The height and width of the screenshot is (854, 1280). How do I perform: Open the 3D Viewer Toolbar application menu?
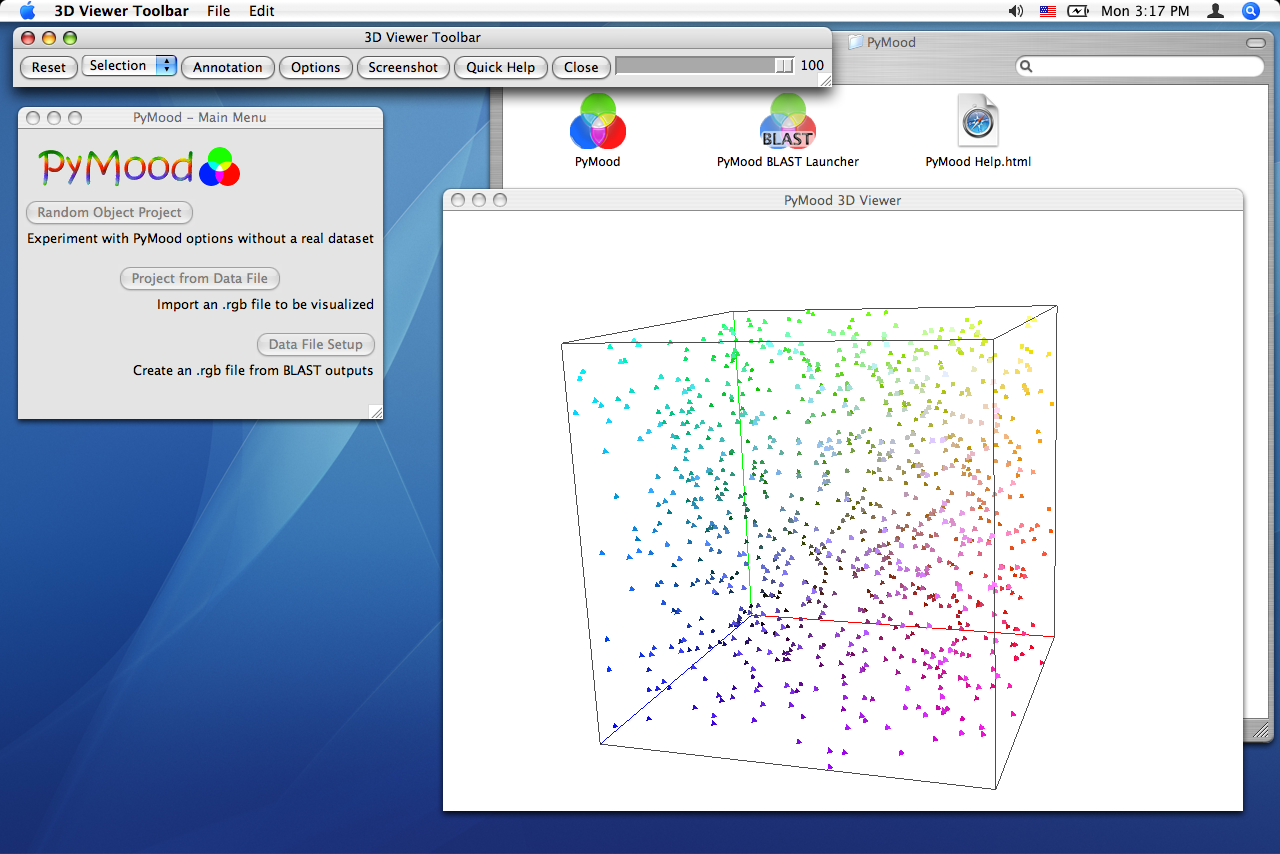click(121, 11)
